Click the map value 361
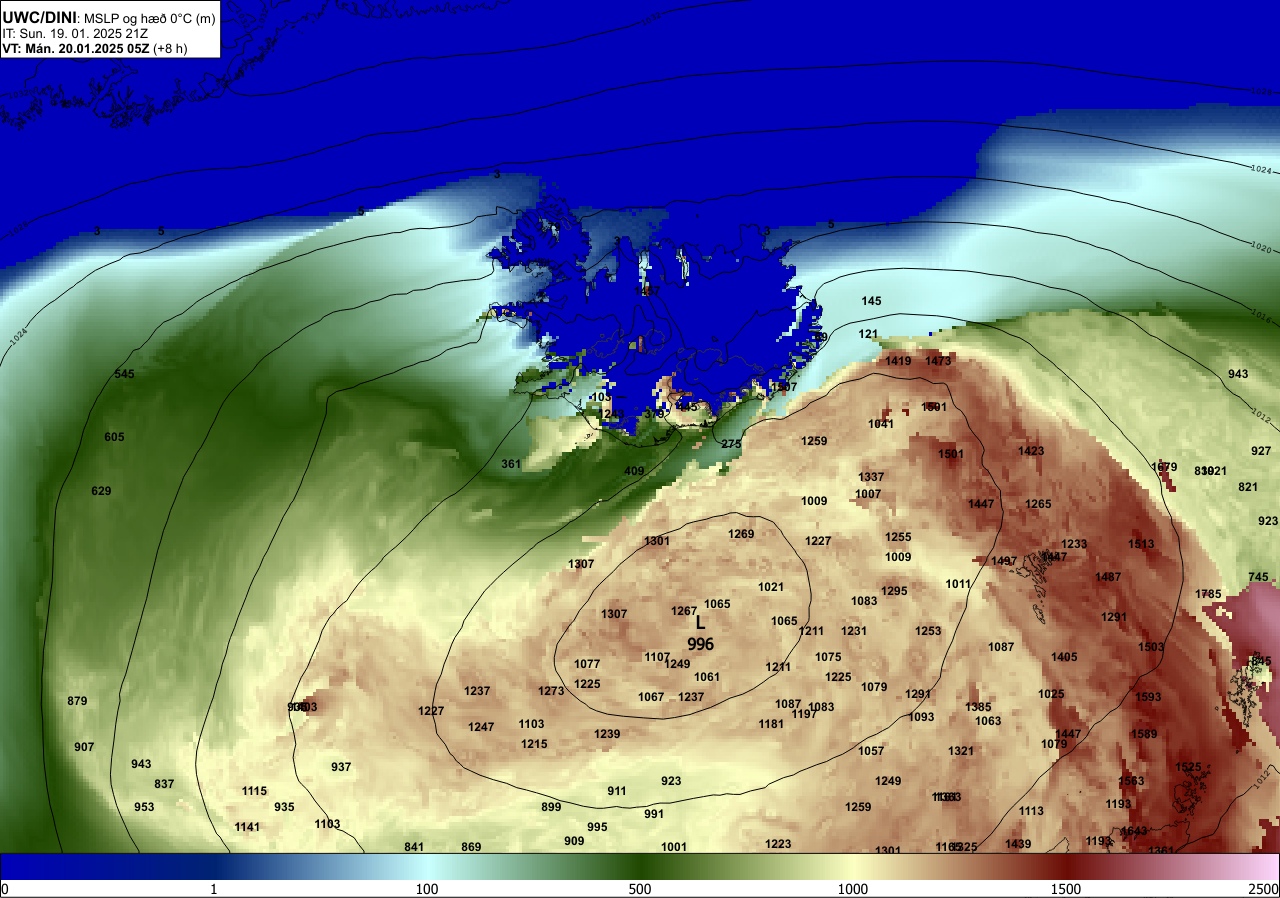 pyautogui.click(x=511, y=464)
